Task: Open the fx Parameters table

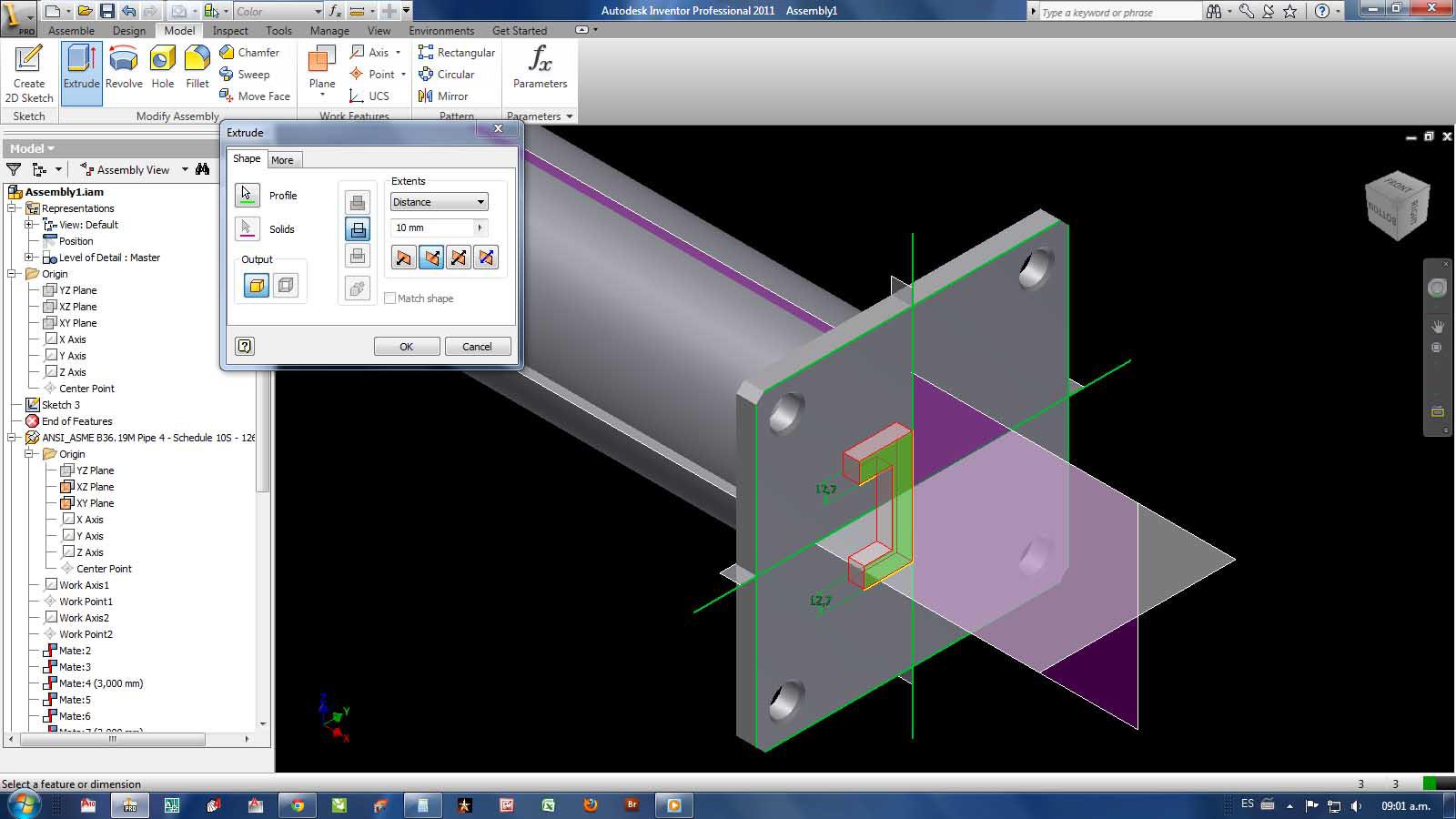Action: tap(540, 69)
